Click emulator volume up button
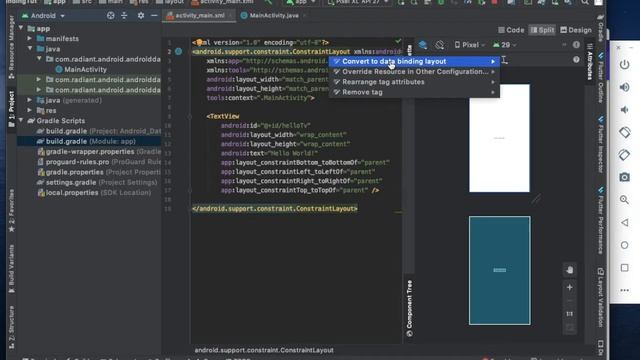 coord(624,87)
